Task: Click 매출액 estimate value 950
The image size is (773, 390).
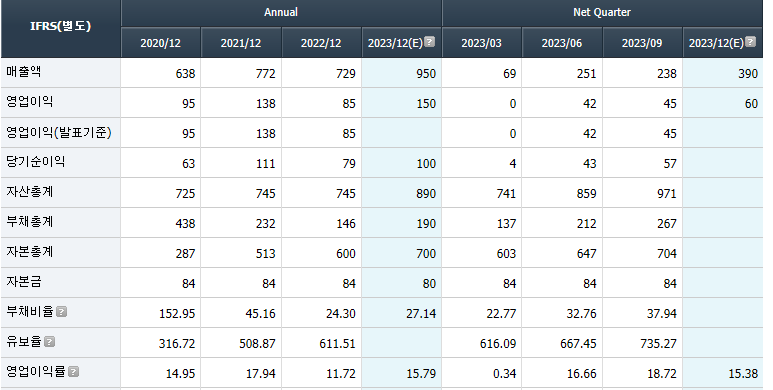Action: tap(426, 73)
